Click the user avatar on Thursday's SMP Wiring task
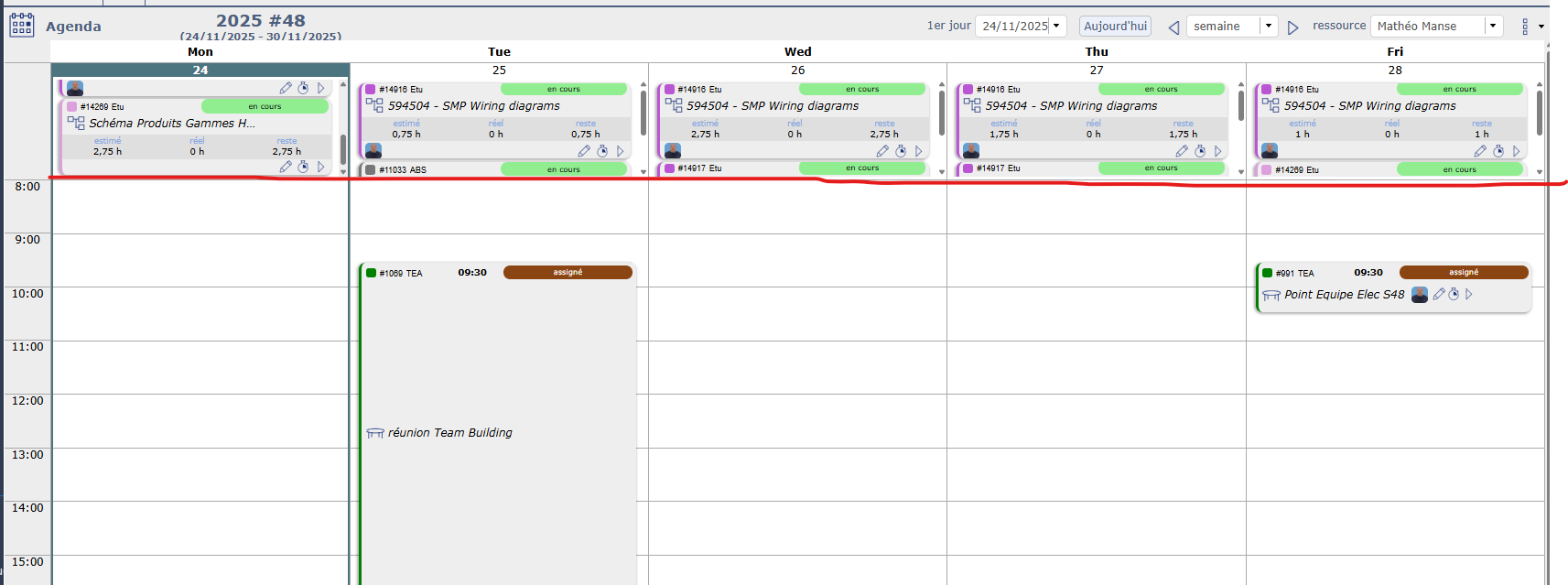The width and height of the screenshot is (1568, 585). tap(971, 151)
